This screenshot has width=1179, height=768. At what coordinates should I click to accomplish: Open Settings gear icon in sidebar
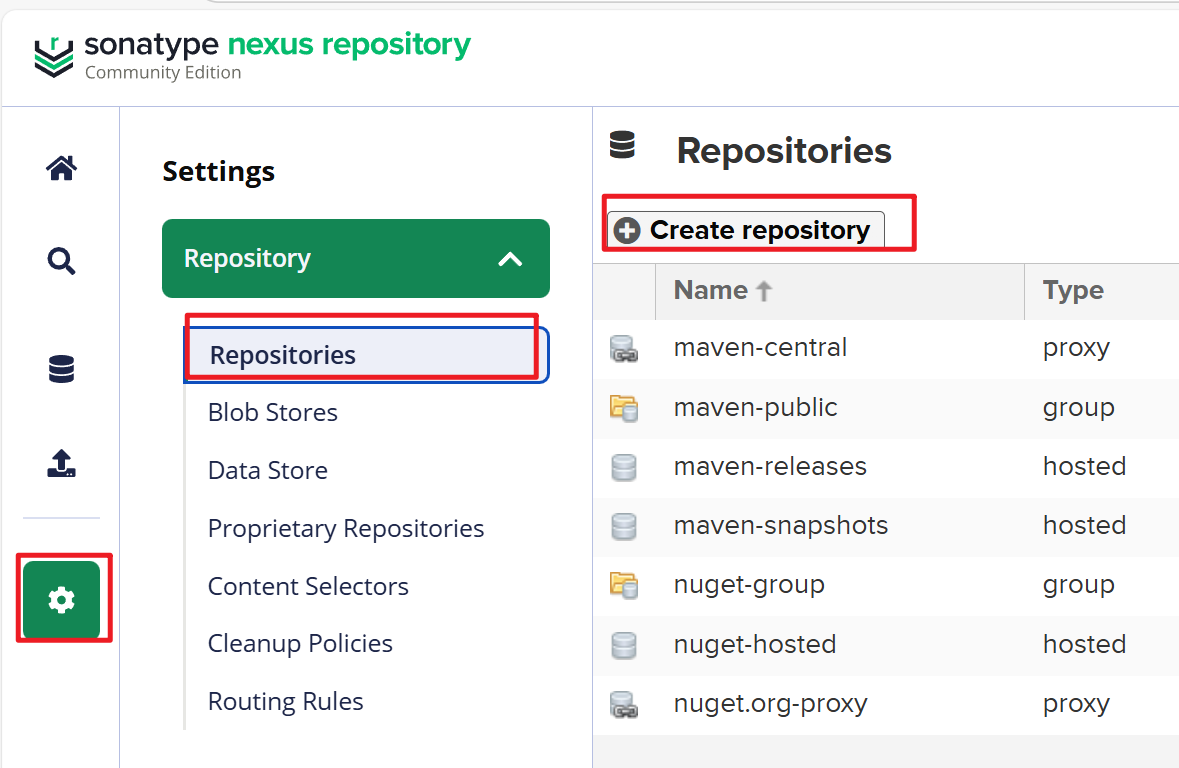pos(62,600)
